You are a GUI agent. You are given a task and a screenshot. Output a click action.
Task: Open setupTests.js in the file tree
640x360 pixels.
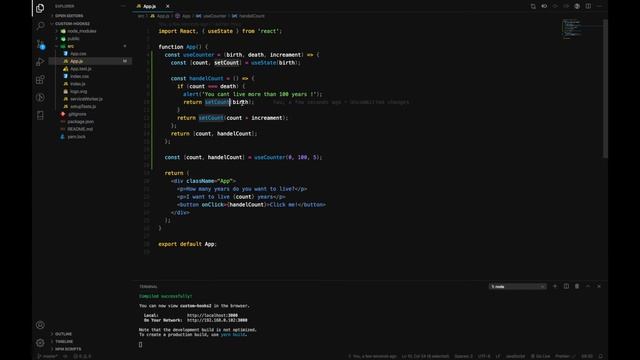pos(83,106)
